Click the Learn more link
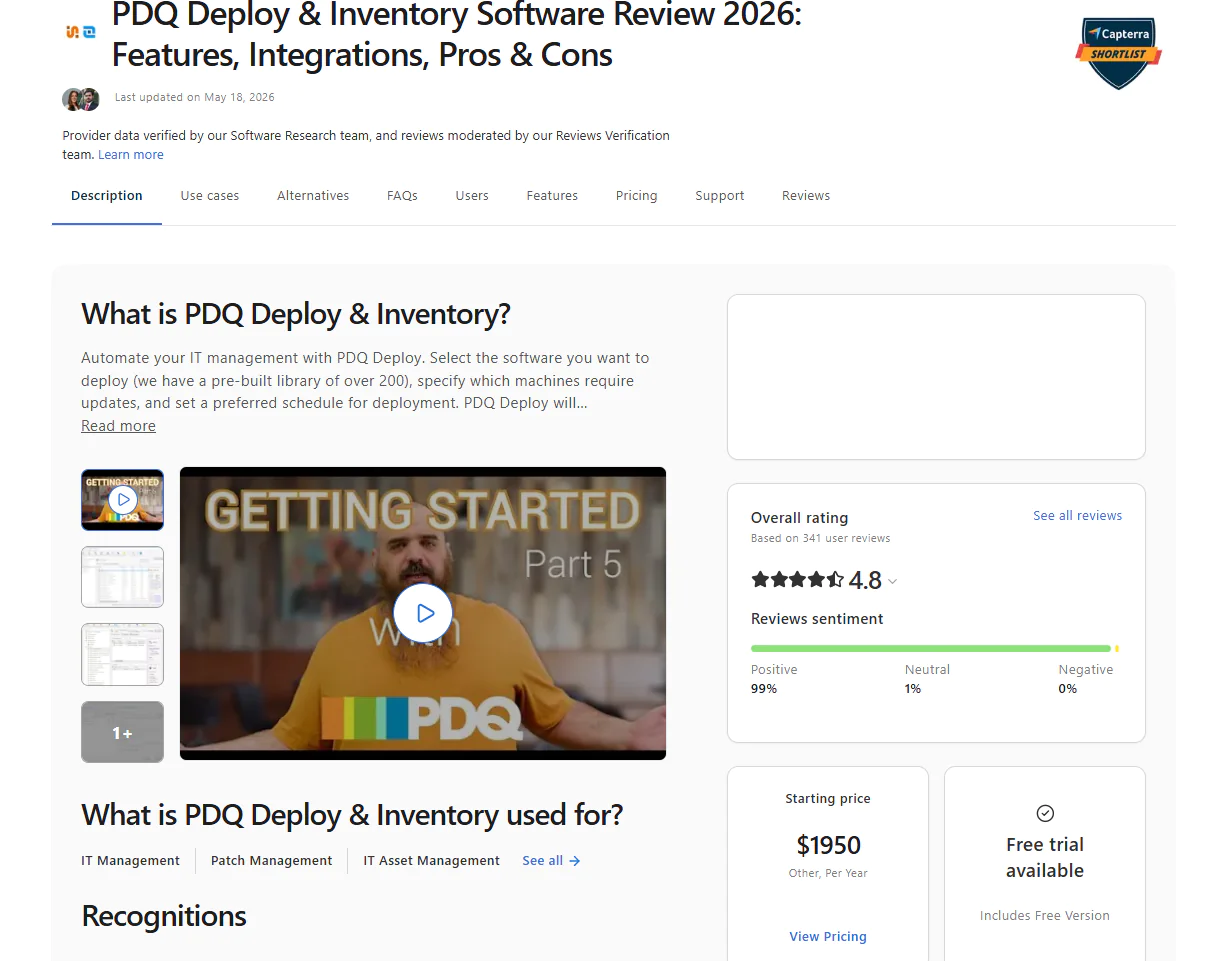This screenshot has width=1232, height=961. coord(131,155)
